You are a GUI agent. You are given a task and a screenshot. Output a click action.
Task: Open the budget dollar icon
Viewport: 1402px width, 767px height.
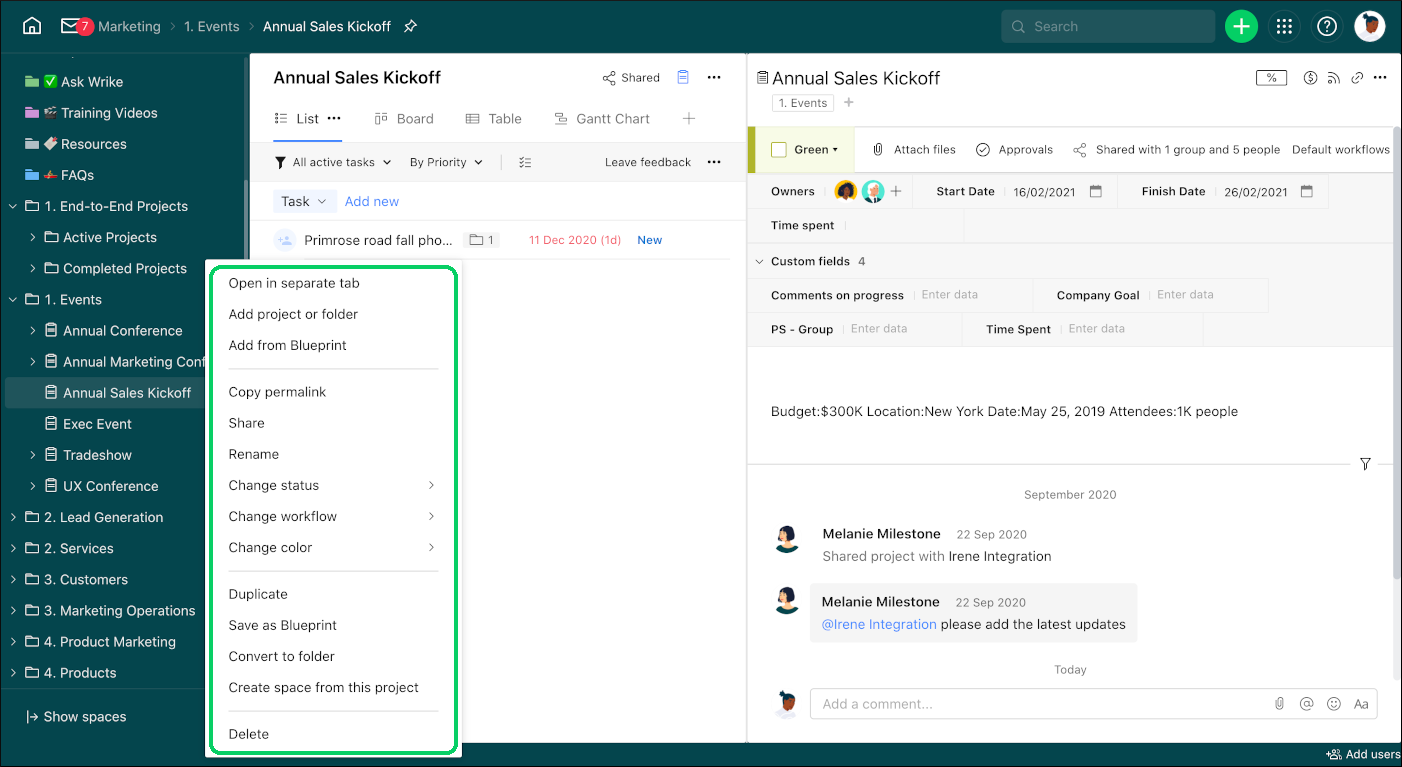1311,77
